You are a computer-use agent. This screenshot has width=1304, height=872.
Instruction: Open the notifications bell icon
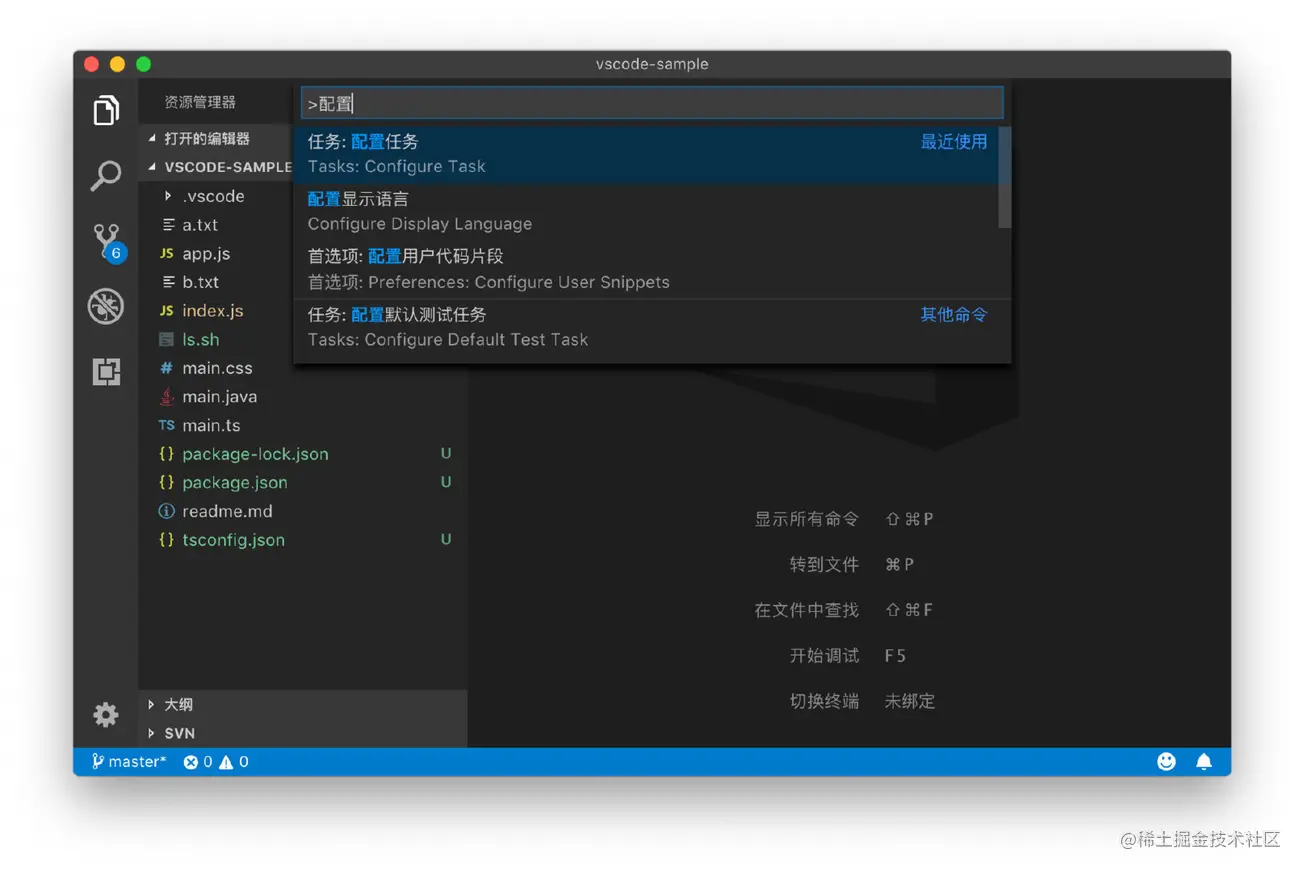(x=1204, y=762)
